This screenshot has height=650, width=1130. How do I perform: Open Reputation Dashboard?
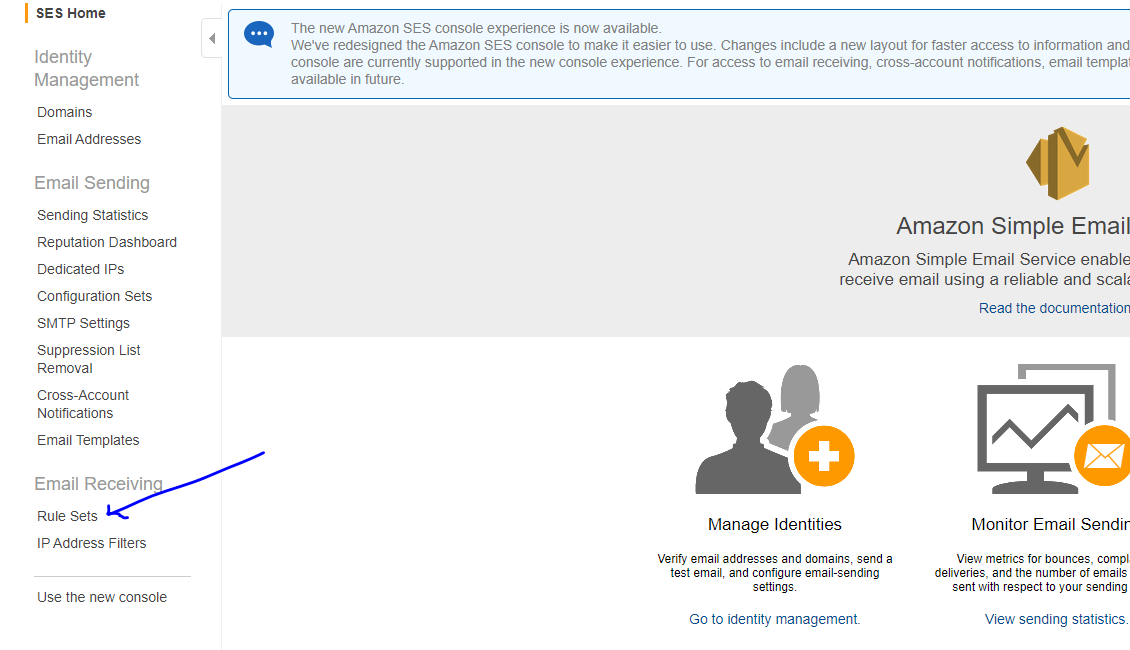pos(107,242)
